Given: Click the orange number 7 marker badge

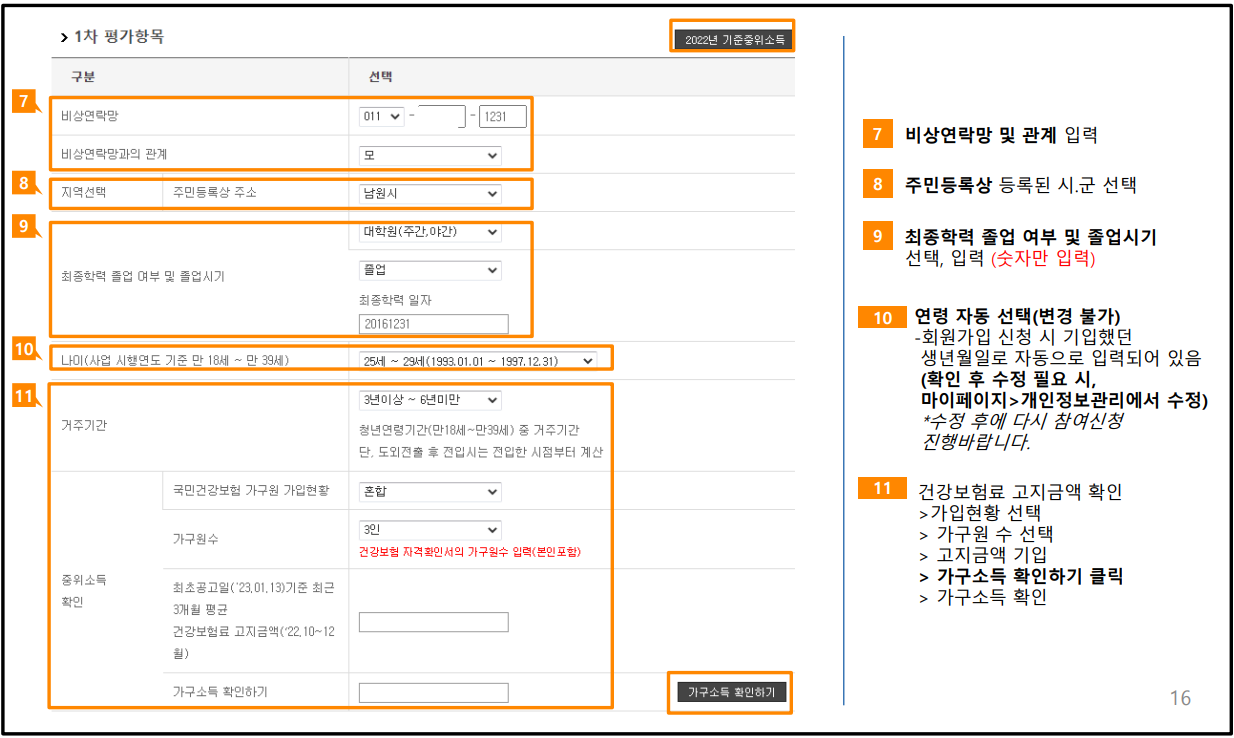Looking at the screenshot, I should coord(22,100).
